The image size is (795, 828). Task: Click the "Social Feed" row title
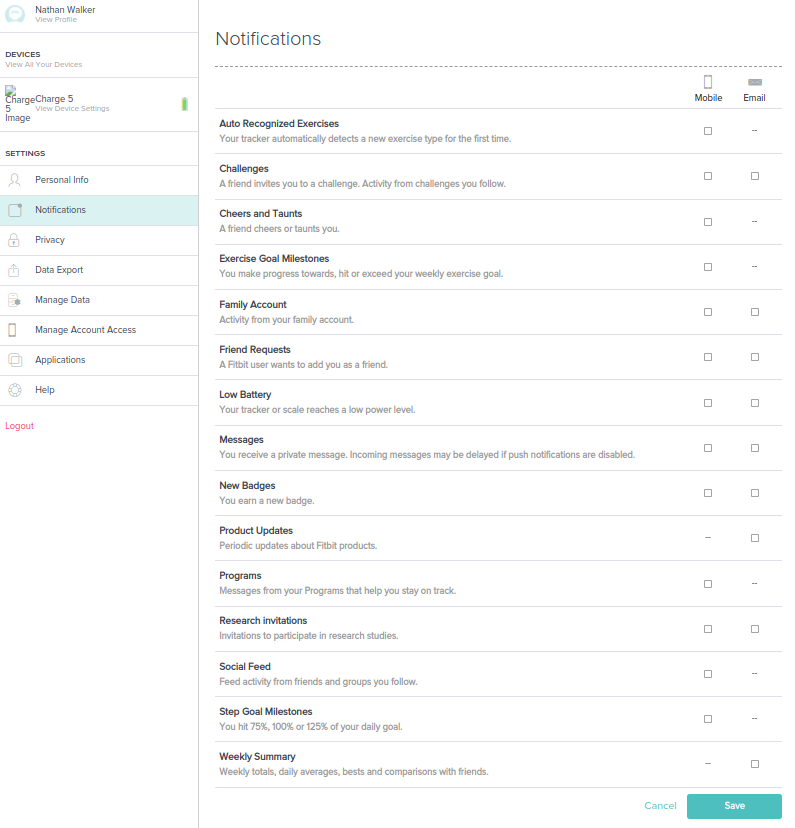coord(244,666)
